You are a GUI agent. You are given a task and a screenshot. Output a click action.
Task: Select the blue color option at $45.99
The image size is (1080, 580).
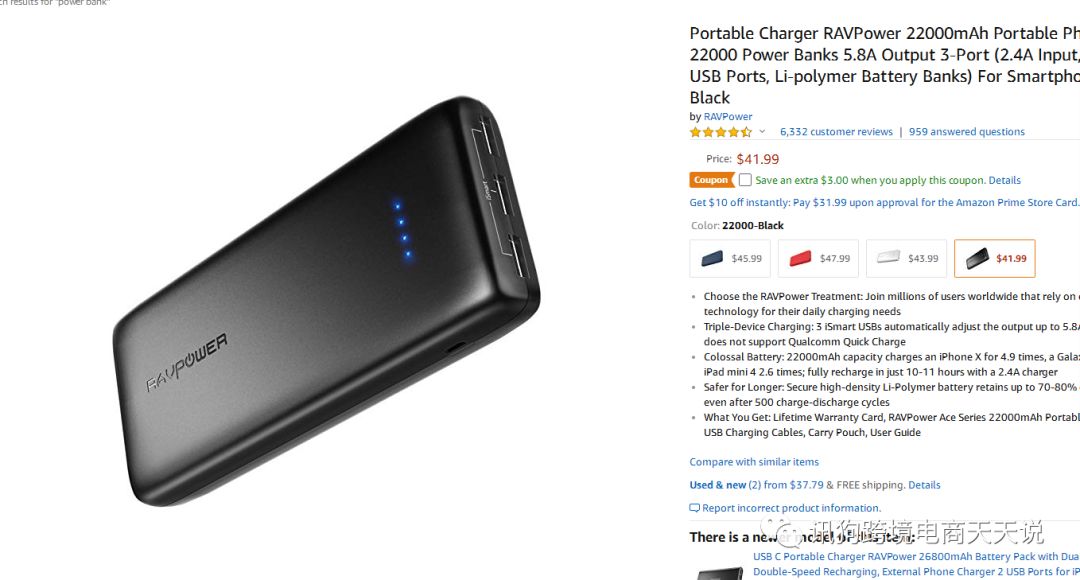pos(730,258)
